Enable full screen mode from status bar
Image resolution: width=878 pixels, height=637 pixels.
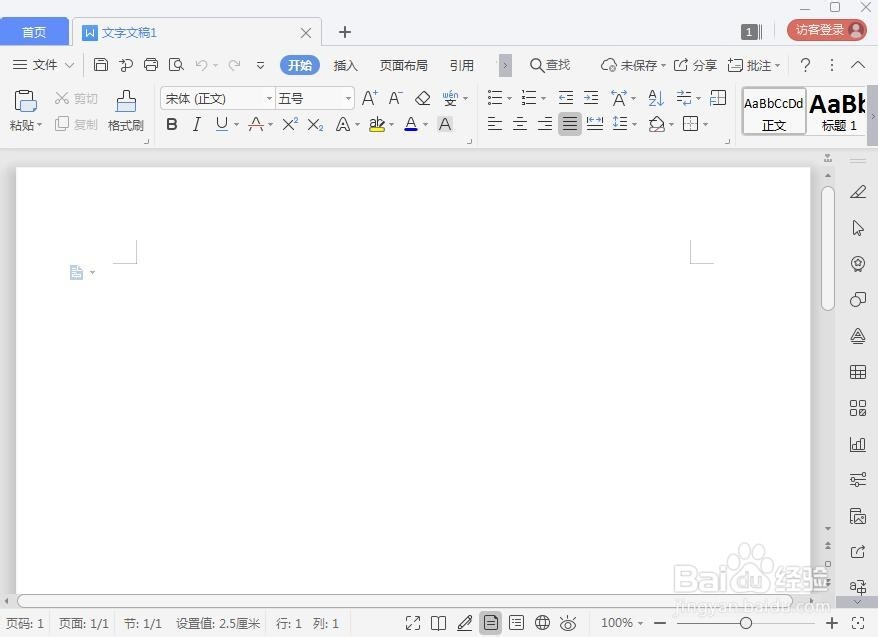pyautogui.click(x=413, y=622)
